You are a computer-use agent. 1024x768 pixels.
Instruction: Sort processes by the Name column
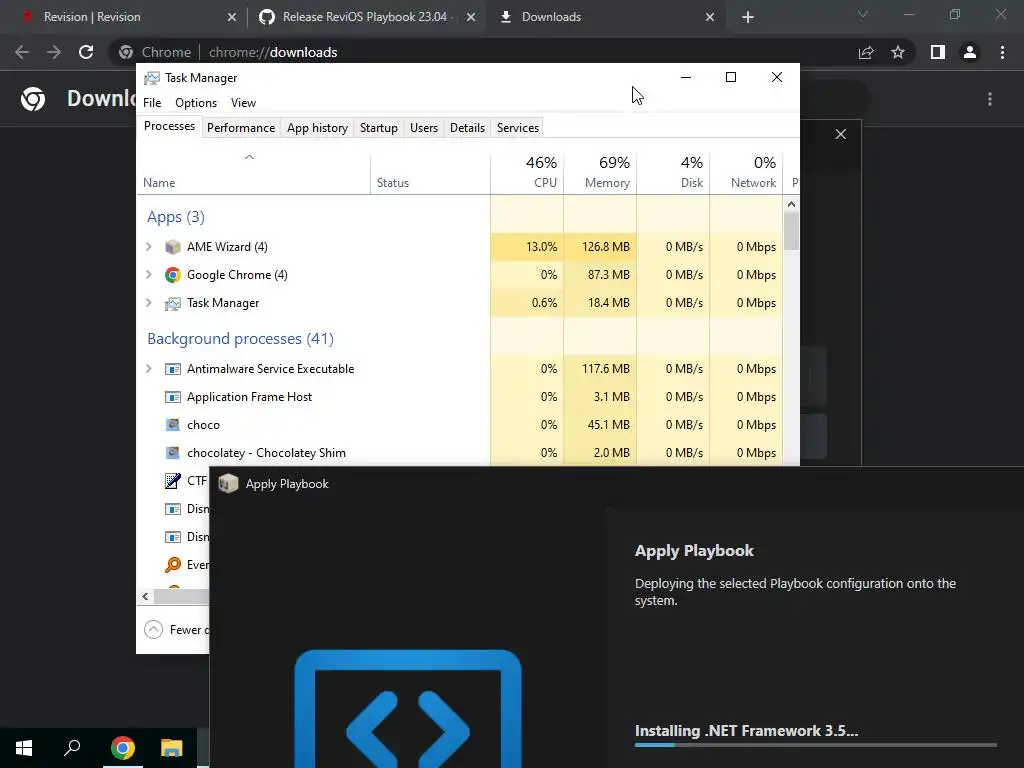(253, 173)
